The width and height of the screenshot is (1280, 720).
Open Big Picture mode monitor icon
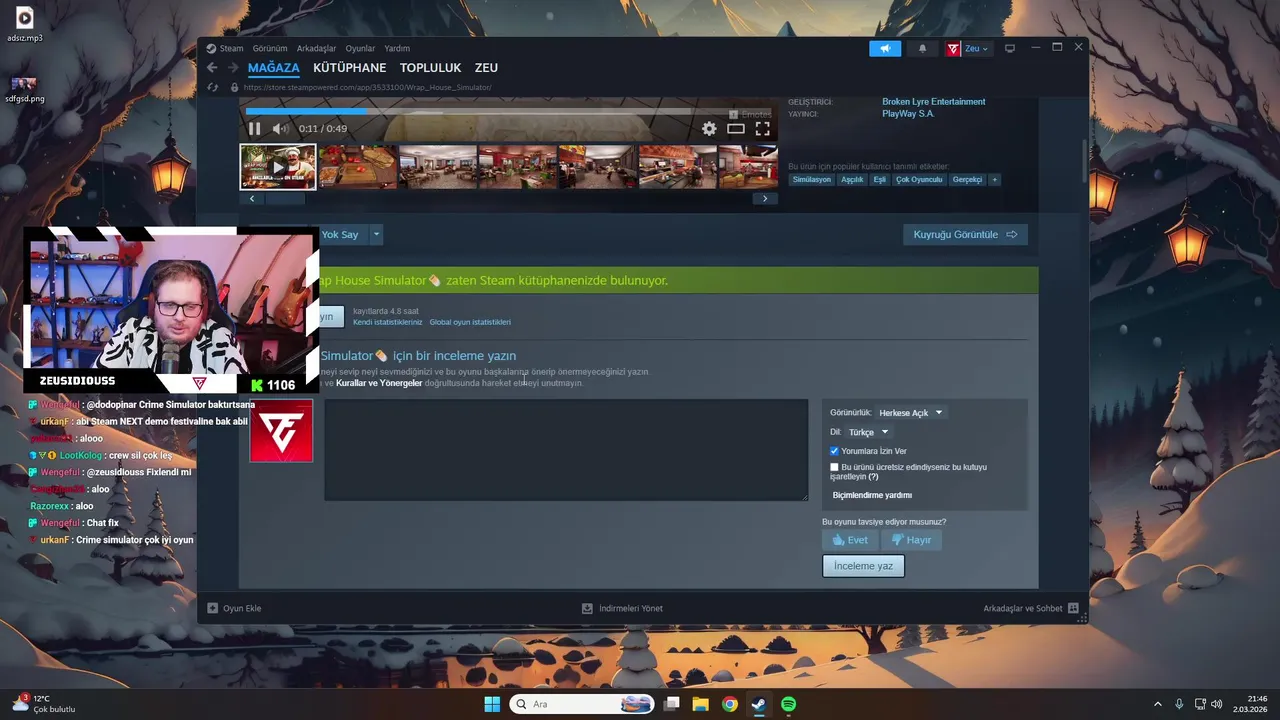1010,48
